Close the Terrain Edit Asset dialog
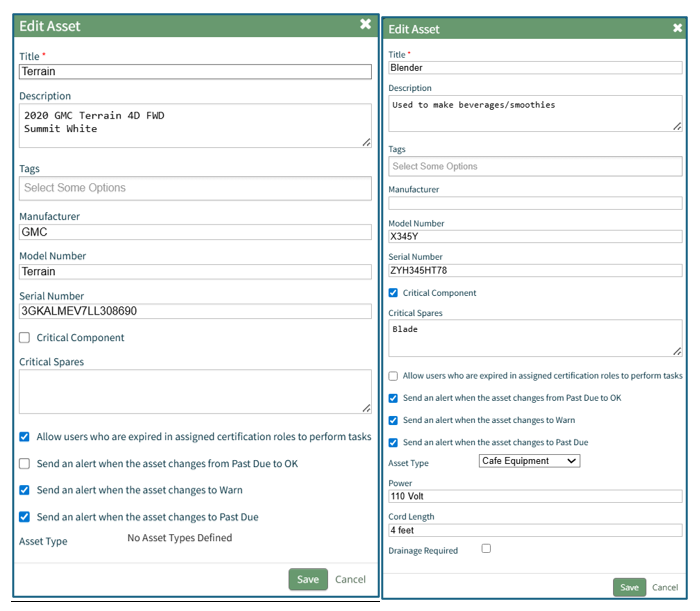This screenshot has width=700, height=611. 366,25
